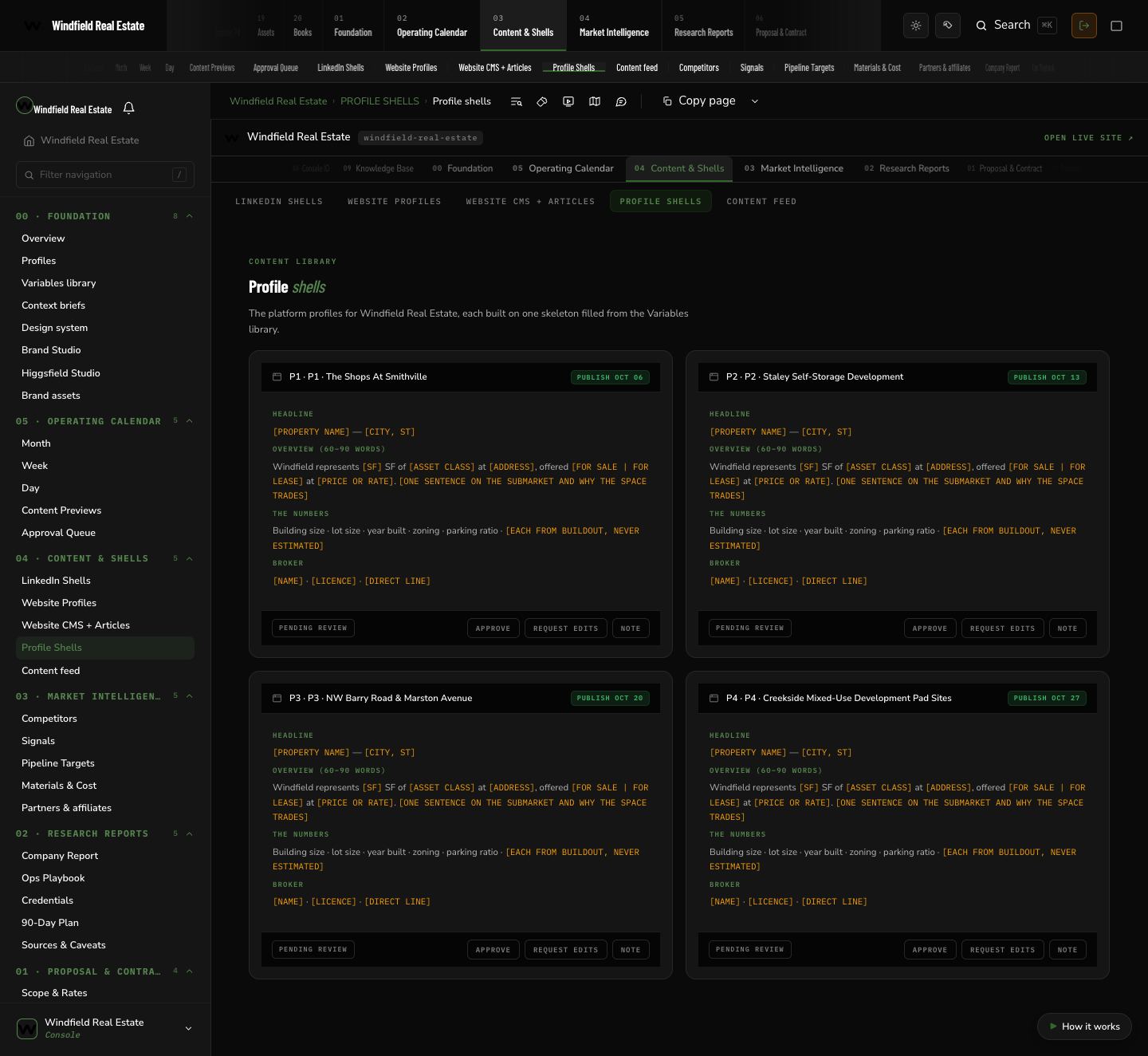This screenshot has width=1148, height=1056.
Task: Click the presentation play icon in toolbar
Action: point(568,101)
